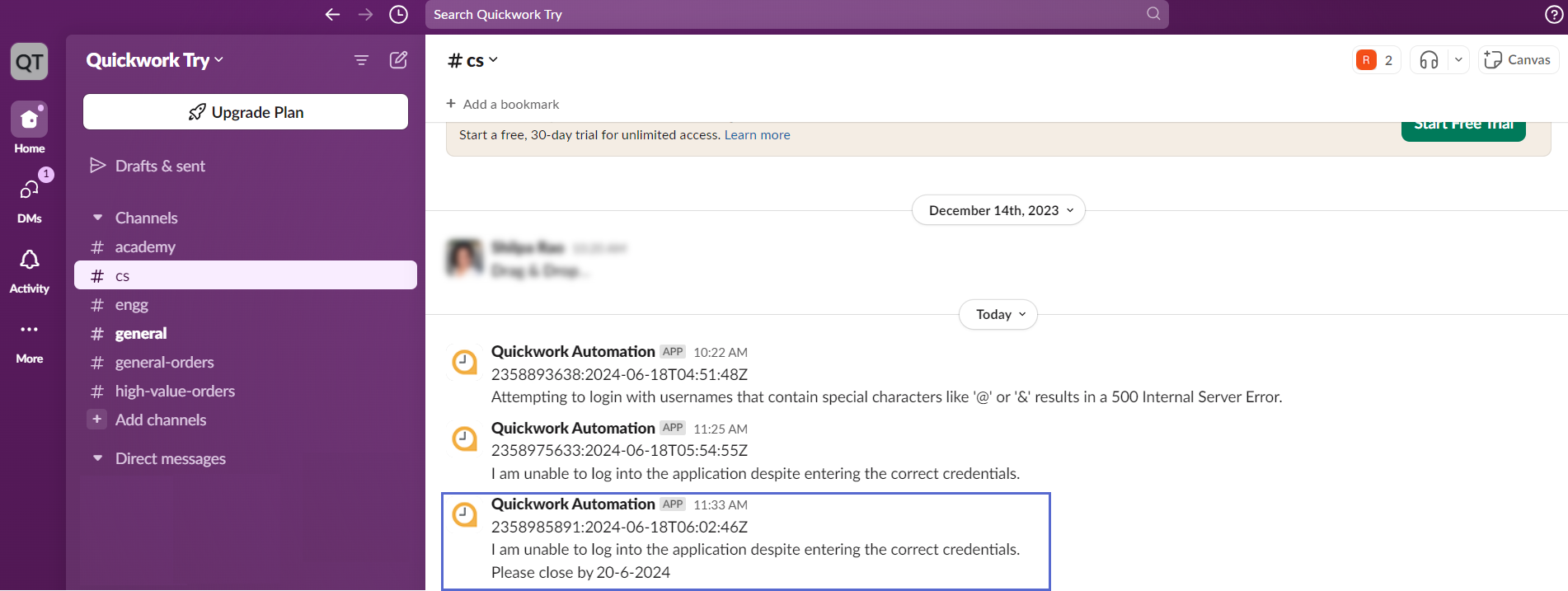Click Quickwork Automation avatar at 10:22 AM

tap(465, 361)
